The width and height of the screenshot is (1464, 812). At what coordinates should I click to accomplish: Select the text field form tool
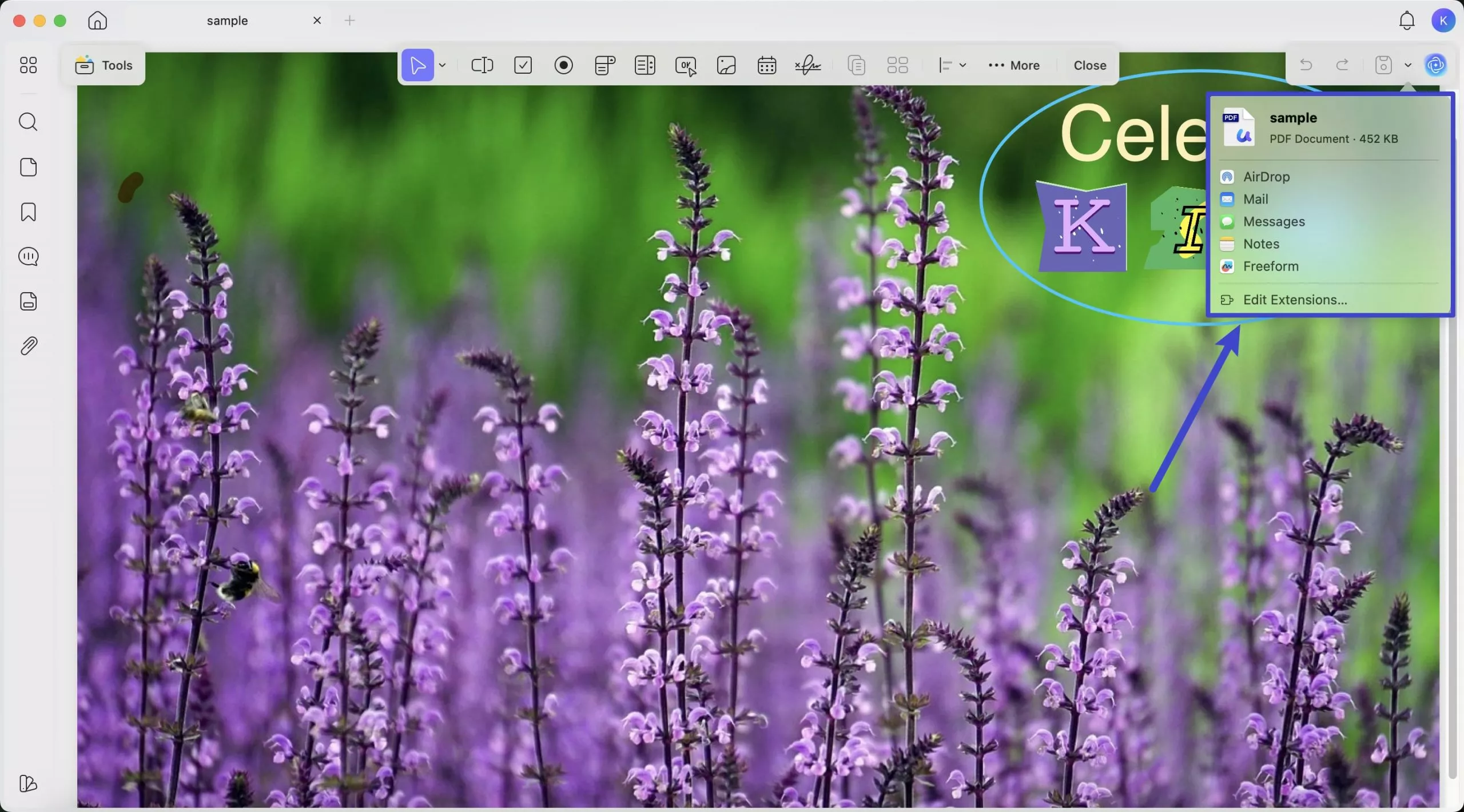coord(482,65)
